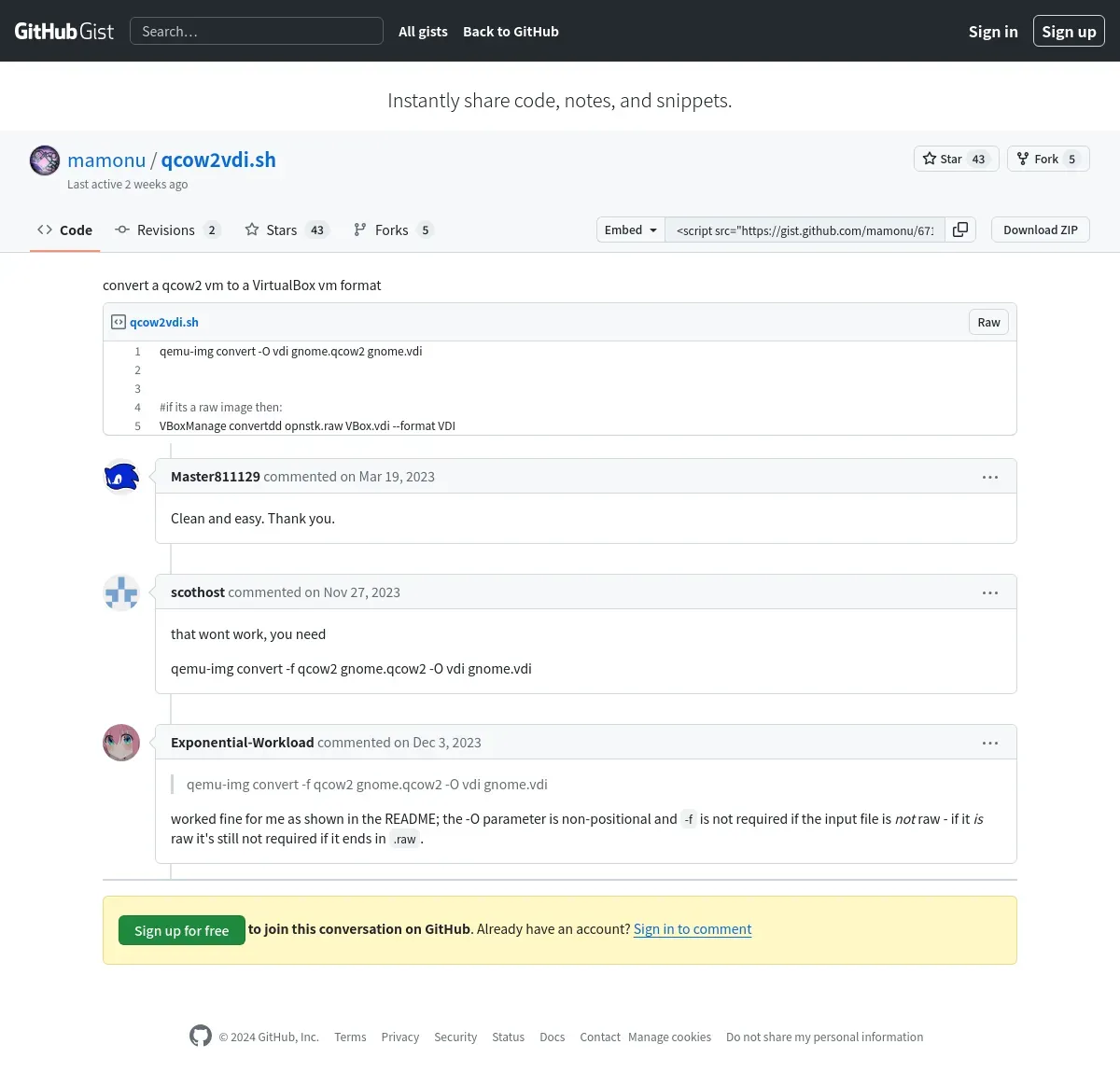
Task: Open Exponential-Workload's avatar
Action: [x=121, y=743]
